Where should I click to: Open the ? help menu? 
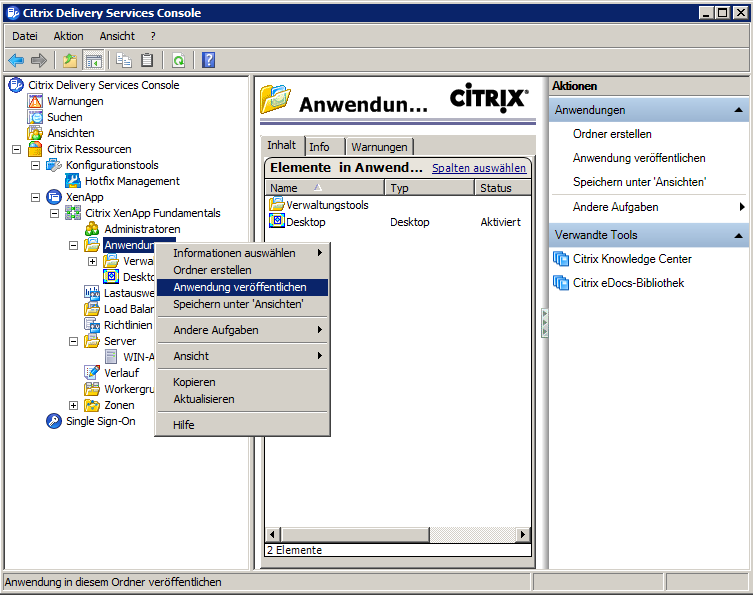153,36
